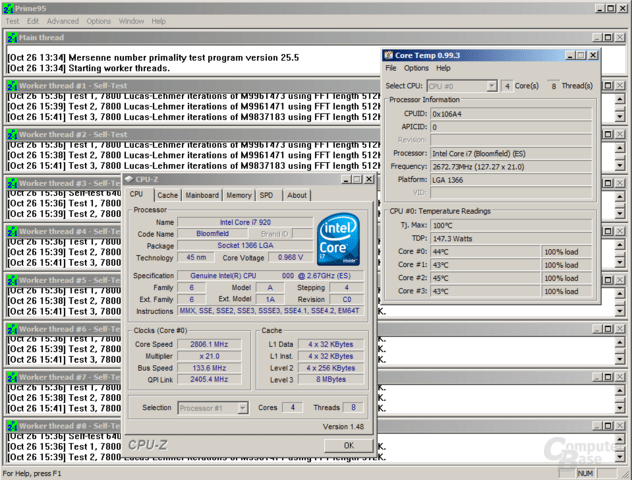Click scroll down arrow in Worker thread #2
This screenshot has height=480, width=632.
620,166
